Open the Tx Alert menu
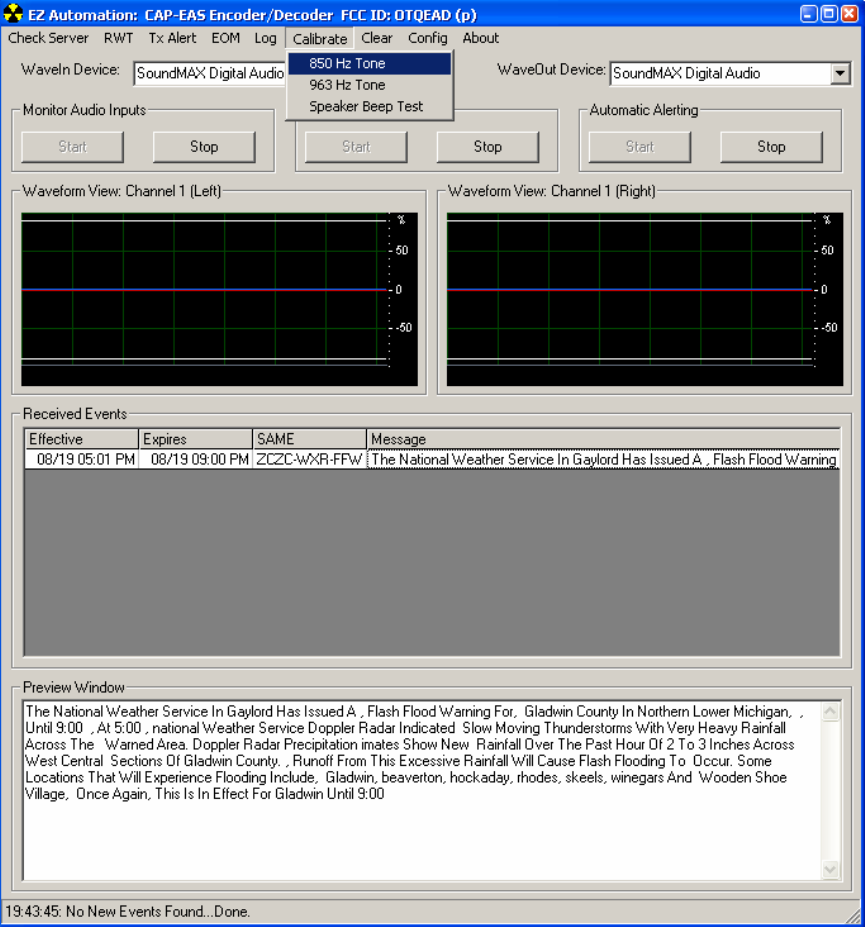 pos(172,38)
